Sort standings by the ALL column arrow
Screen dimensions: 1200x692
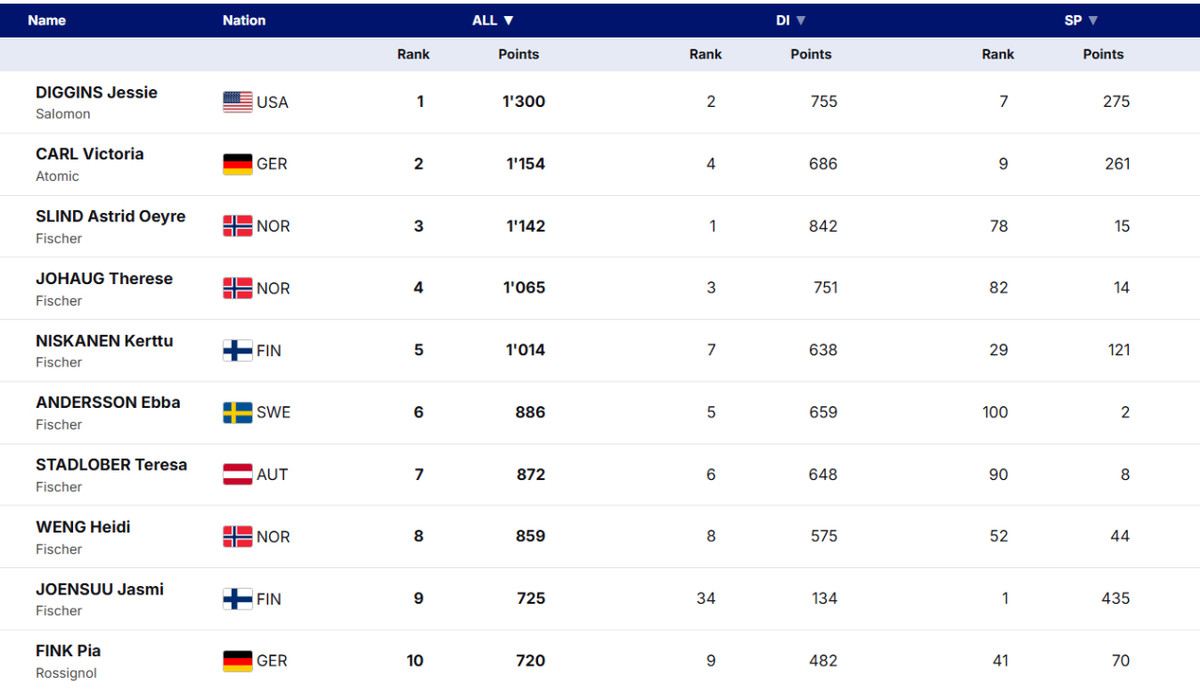click(x=508, y=20)
